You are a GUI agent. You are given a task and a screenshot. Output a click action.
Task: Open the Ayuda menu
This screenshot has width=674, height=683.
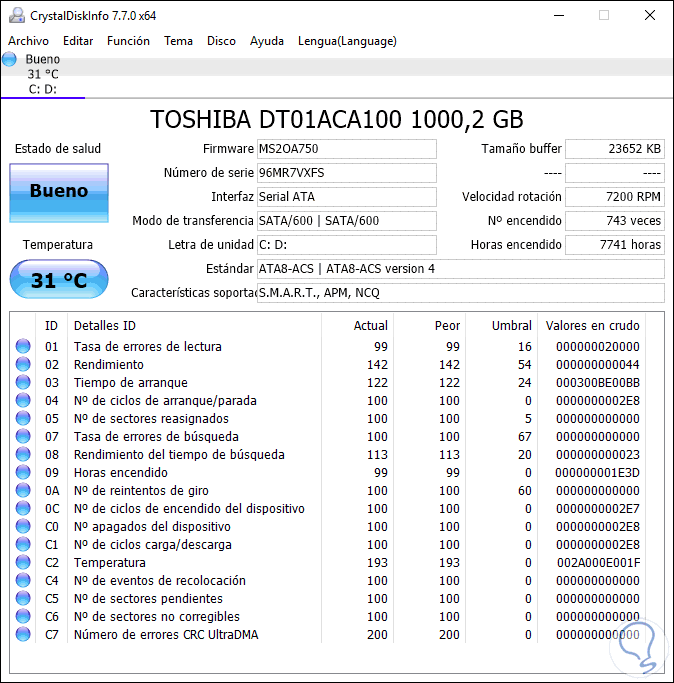267,41
